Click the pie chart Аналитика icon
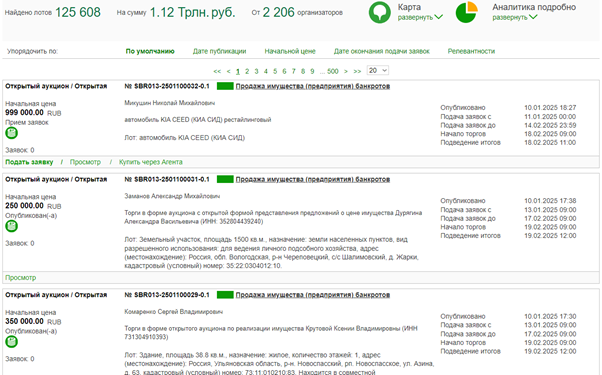The width and height of the screenshot is (602, 375). click(466, 12)
